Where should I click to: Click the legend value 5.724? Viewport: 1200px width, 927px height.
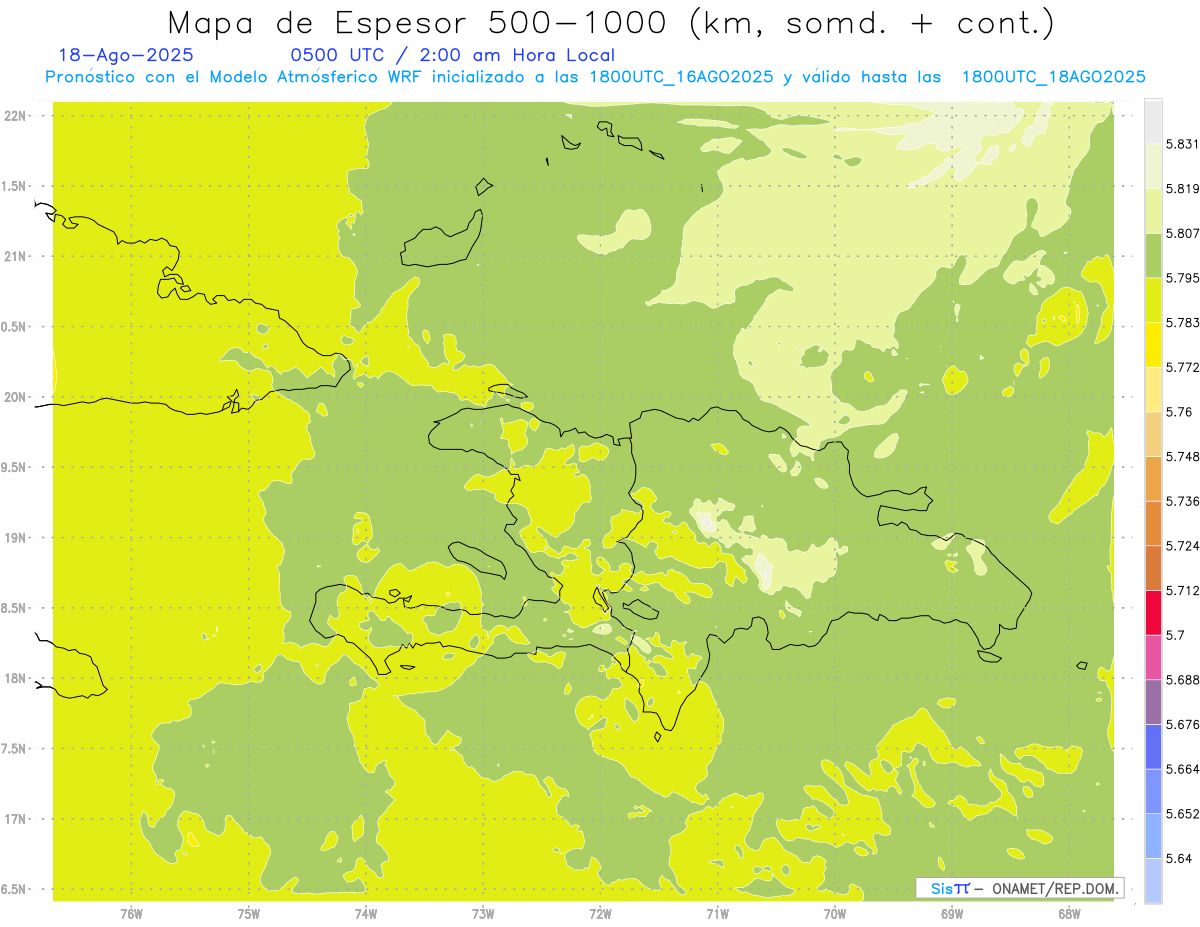(1182, 546)
